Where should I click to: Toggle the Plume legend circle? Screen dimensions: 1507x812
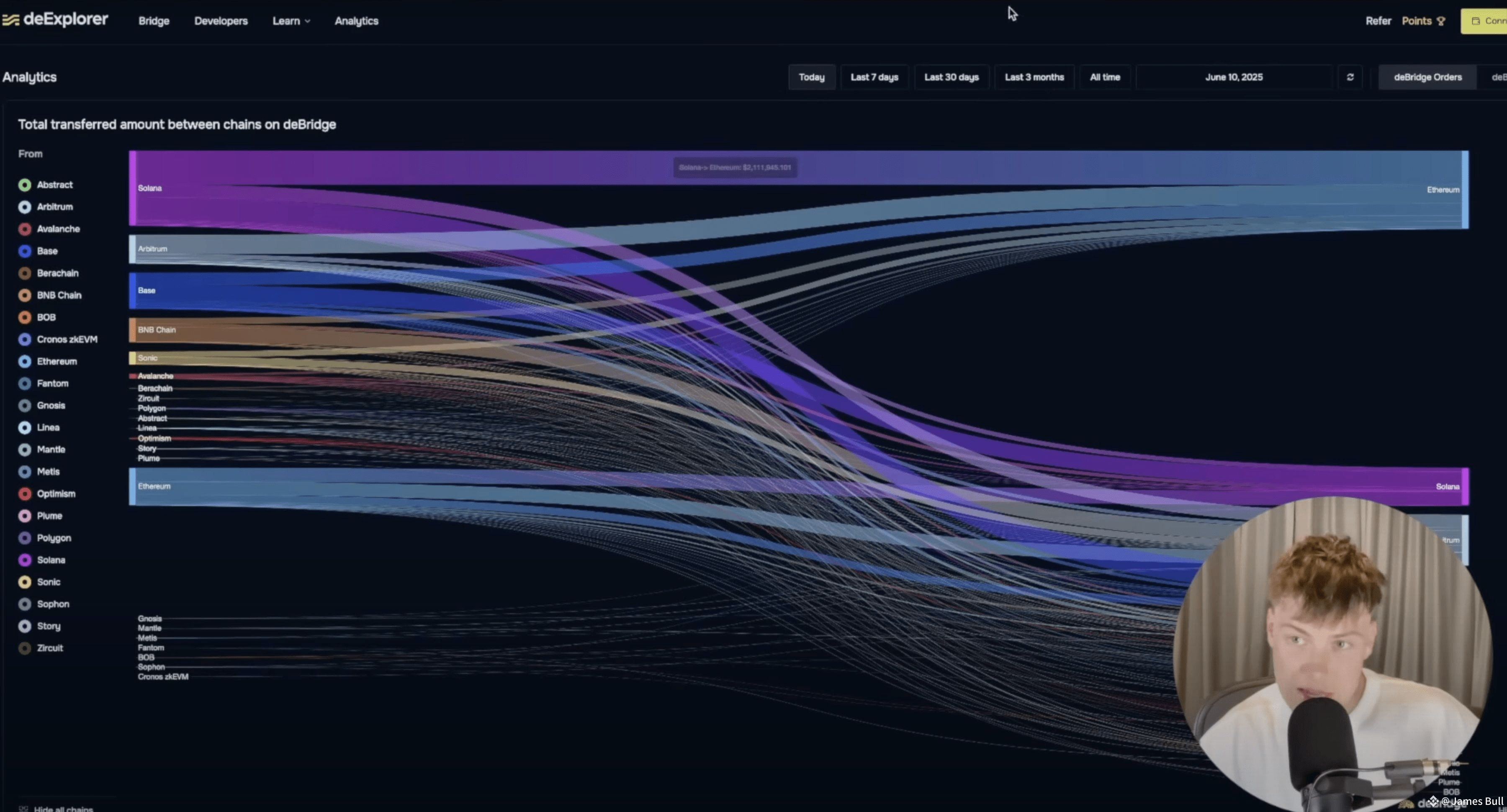[25, 516]
